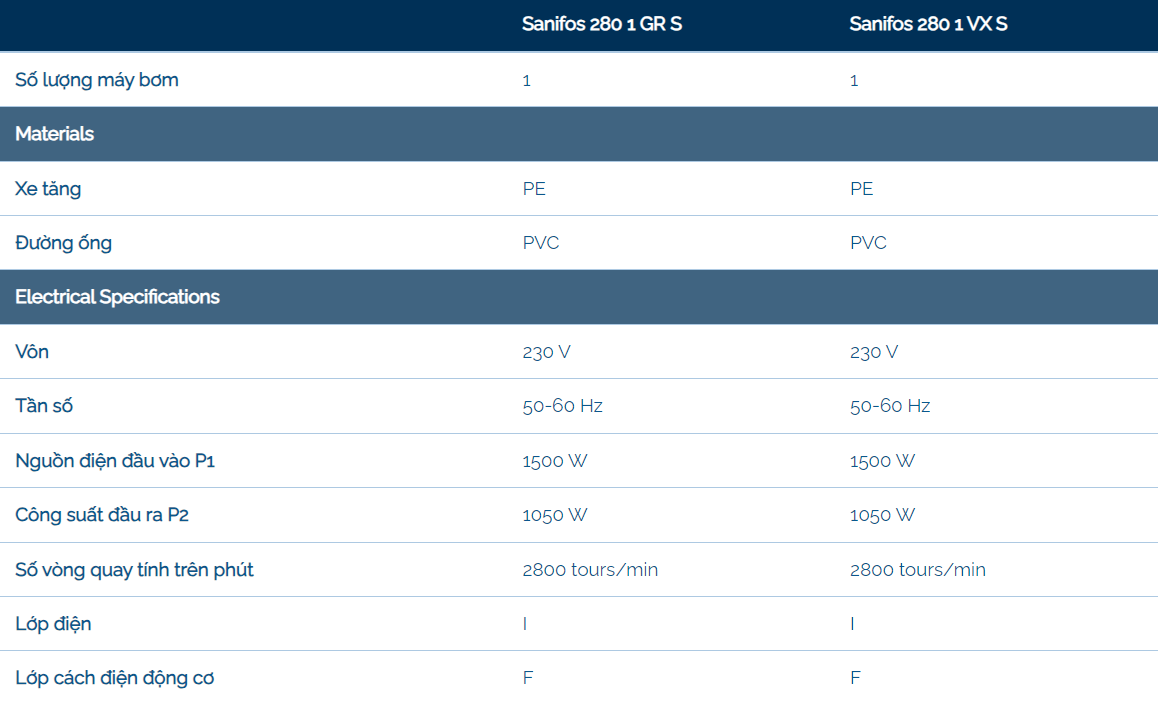Screen dimensions: 1158x707
Task: Select the Nguồn điện đầu vào P1 label
Action: pos(115,461)
